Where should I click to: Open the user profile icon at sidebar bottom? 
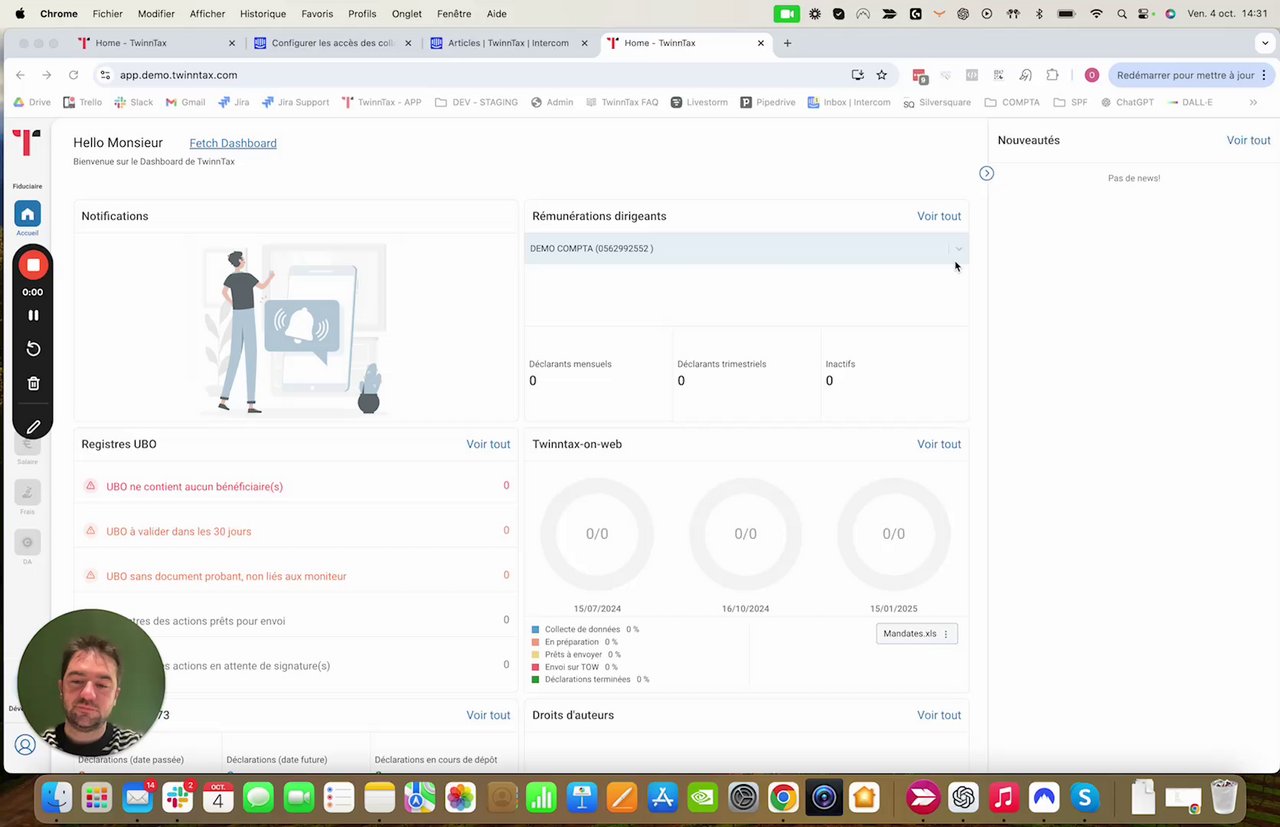click(25, 745)
